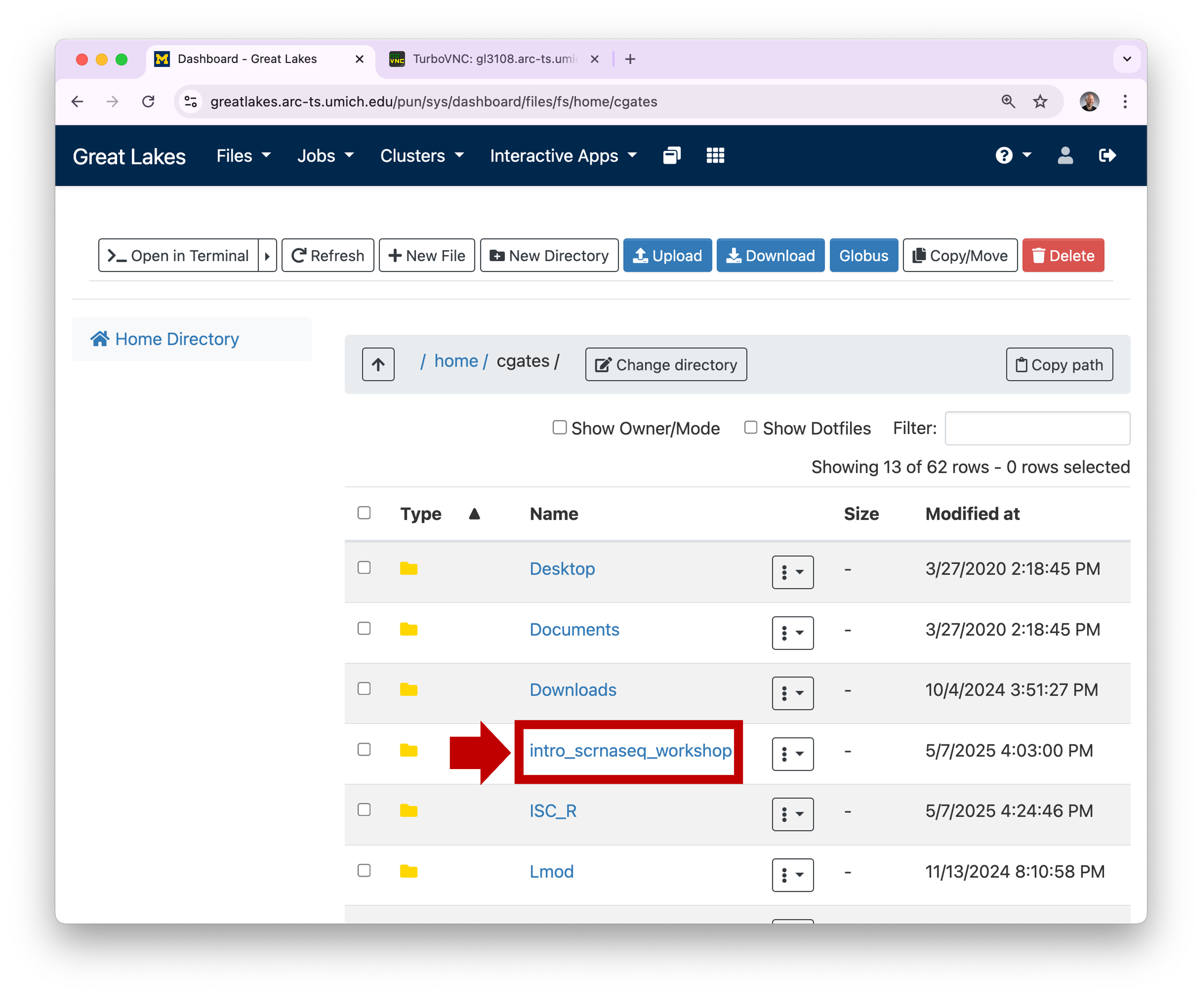Click the up-arrow parent directory button
The height and width of the screenshot is (998, 1204).
(378, 364)
